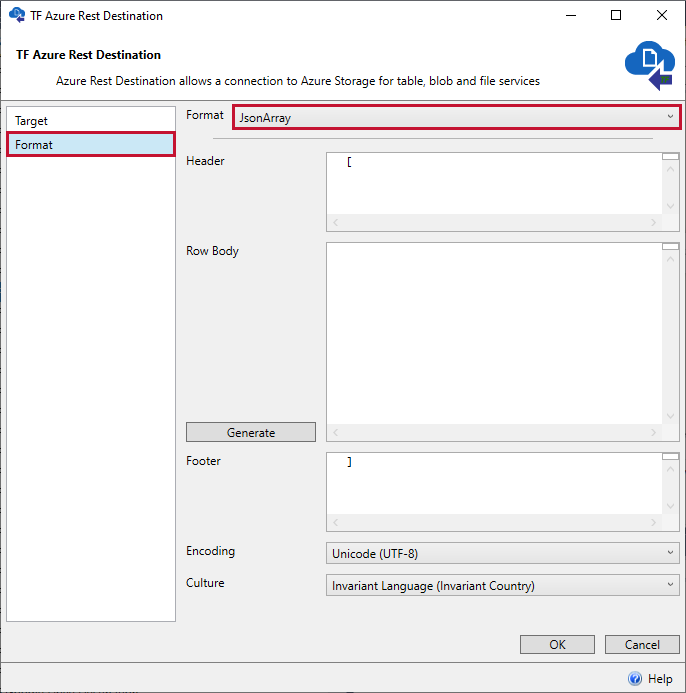Click Row Body scroll left arrow
The height and width of the screenshot is (693, 686).
point(335,432)
